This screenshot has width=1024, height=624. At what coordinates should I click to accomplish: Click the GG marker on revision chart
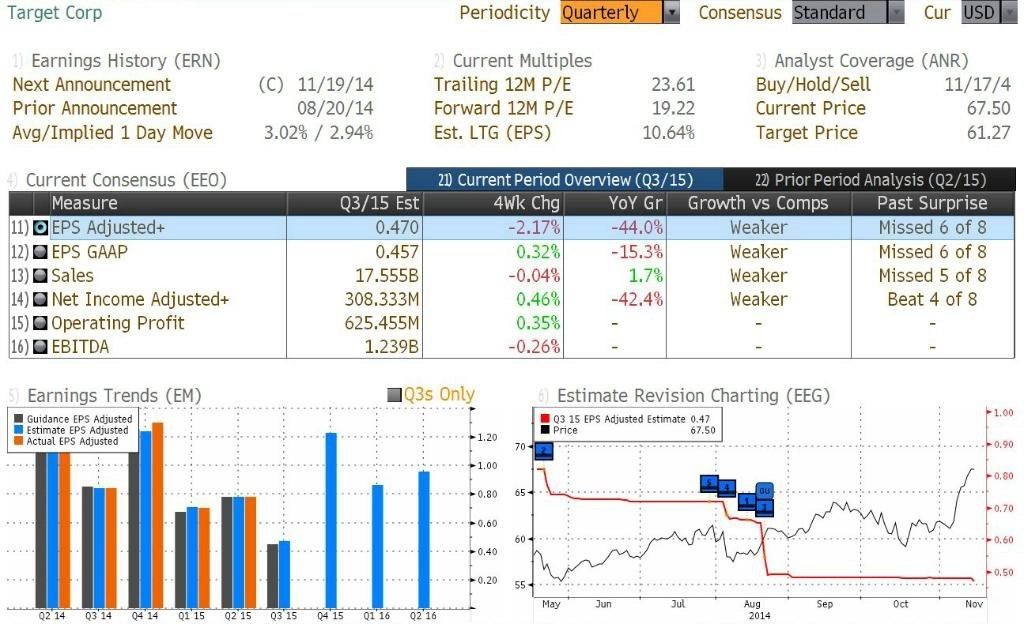pyautogui.click(x=765, y=490)
